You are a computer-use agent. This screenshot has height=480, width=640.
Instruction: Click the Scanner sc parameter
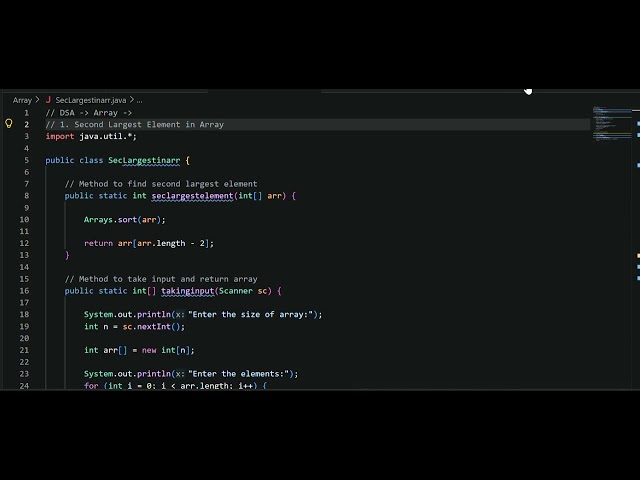pyautogui.click(x=243, y=291)
